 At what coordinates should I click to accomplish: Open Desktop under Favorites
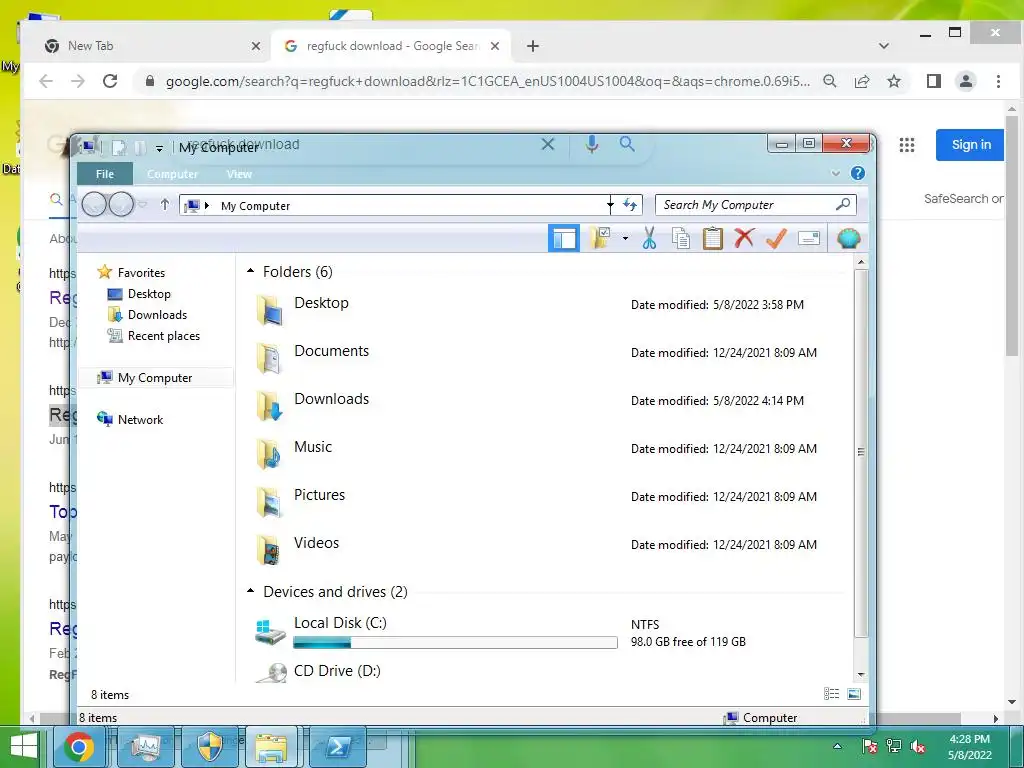point(139,294)
